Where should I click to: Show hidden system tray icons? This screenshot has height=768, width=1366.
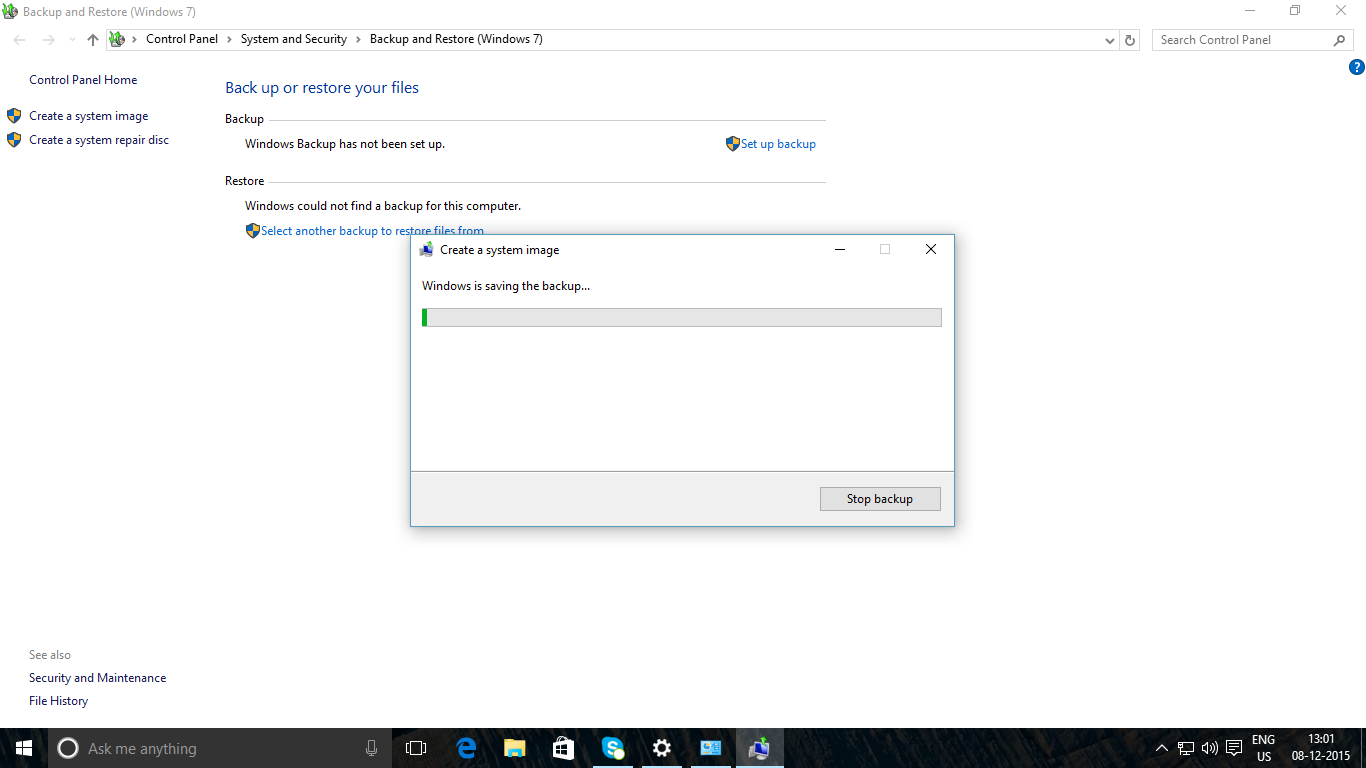pyautogui.click(x=1161, y=748)
